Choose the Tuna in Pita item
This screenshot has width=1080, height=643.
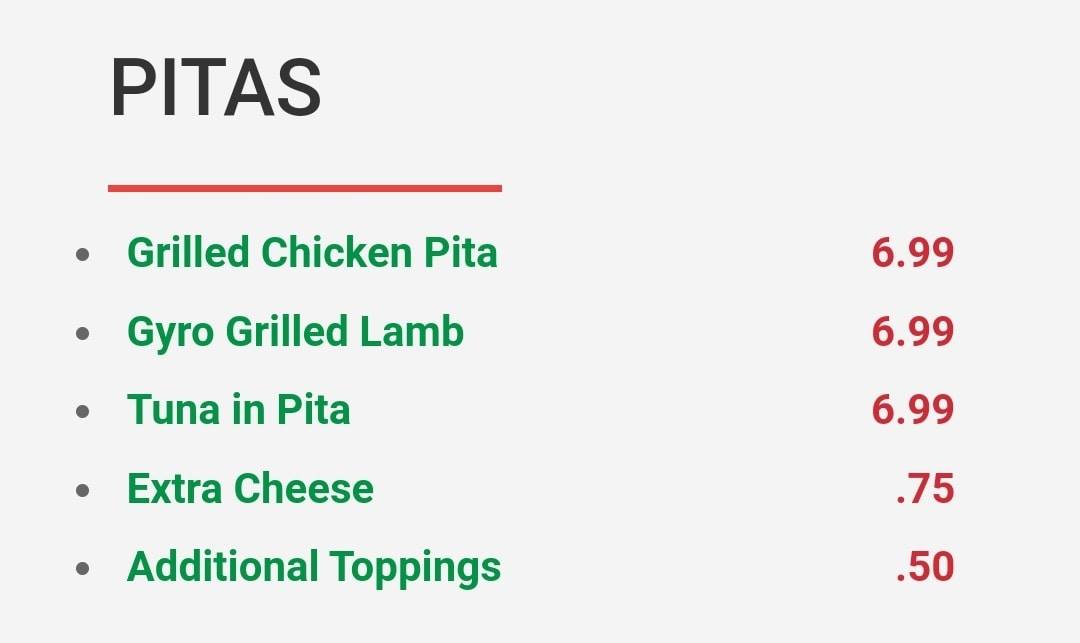[238, 410]
